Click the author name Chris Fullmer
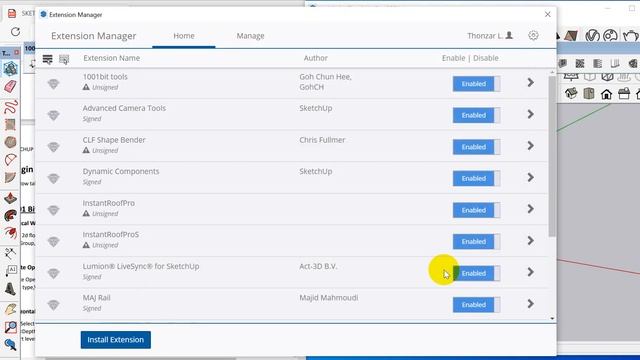Screen dimensions: 640x360 [x=322, y=140]
